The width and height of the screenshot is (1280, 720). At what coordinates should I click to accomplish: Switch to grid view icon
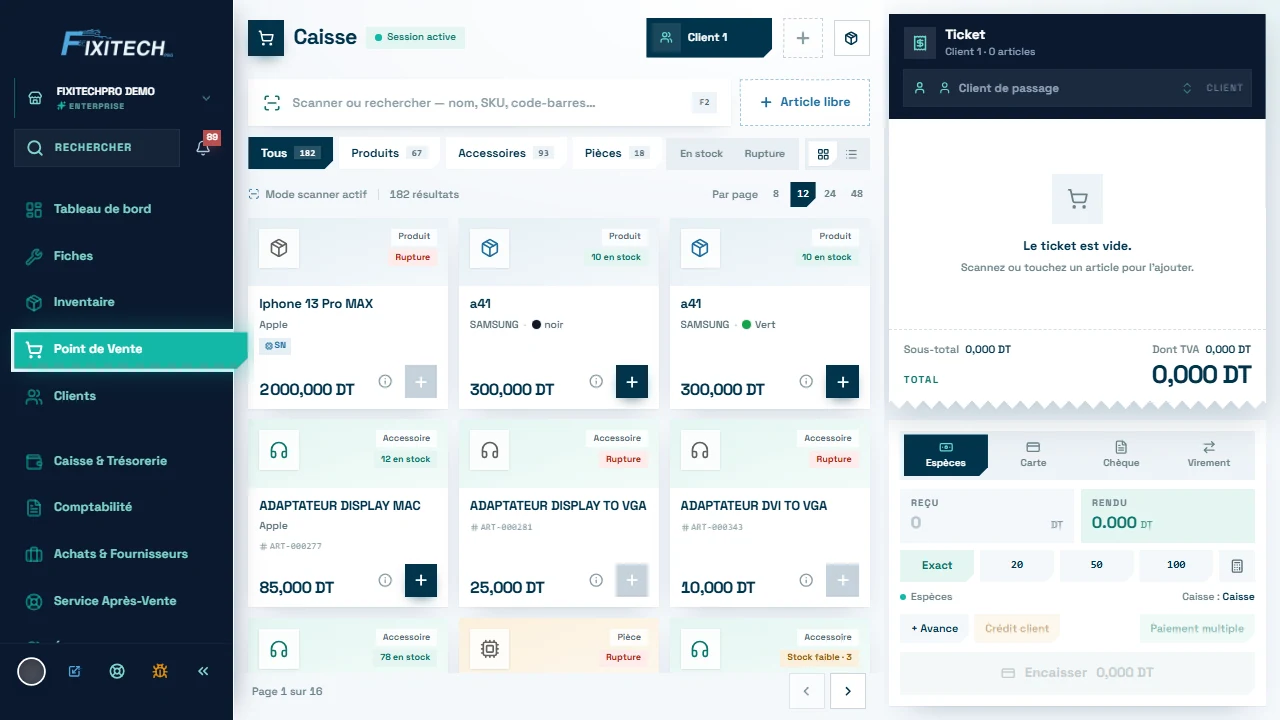click(823, 154)
